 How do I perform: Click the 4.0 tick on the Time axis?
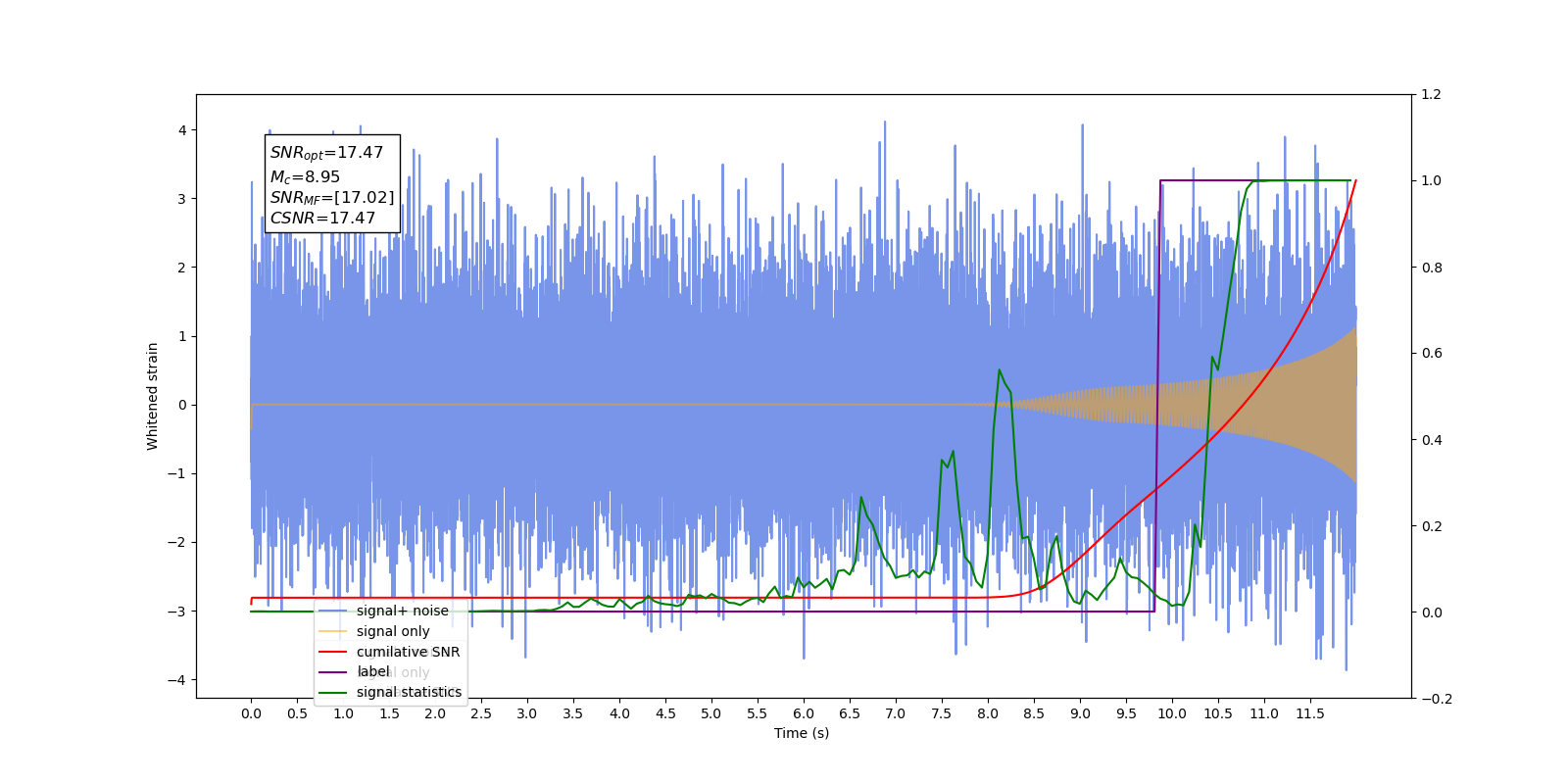click(619, 713)
